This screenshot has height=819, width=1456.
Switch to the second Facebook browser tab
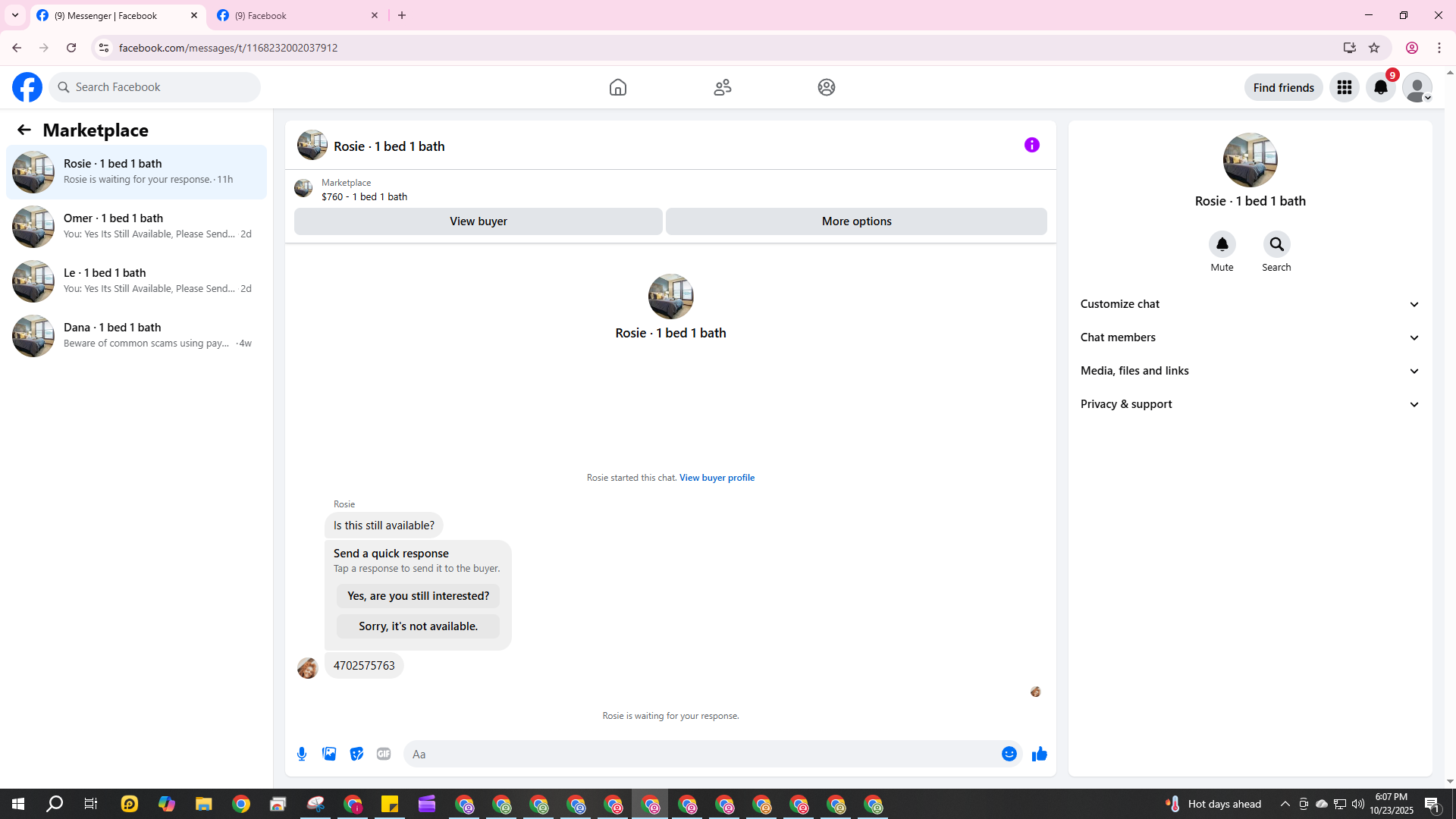point(296,15)
